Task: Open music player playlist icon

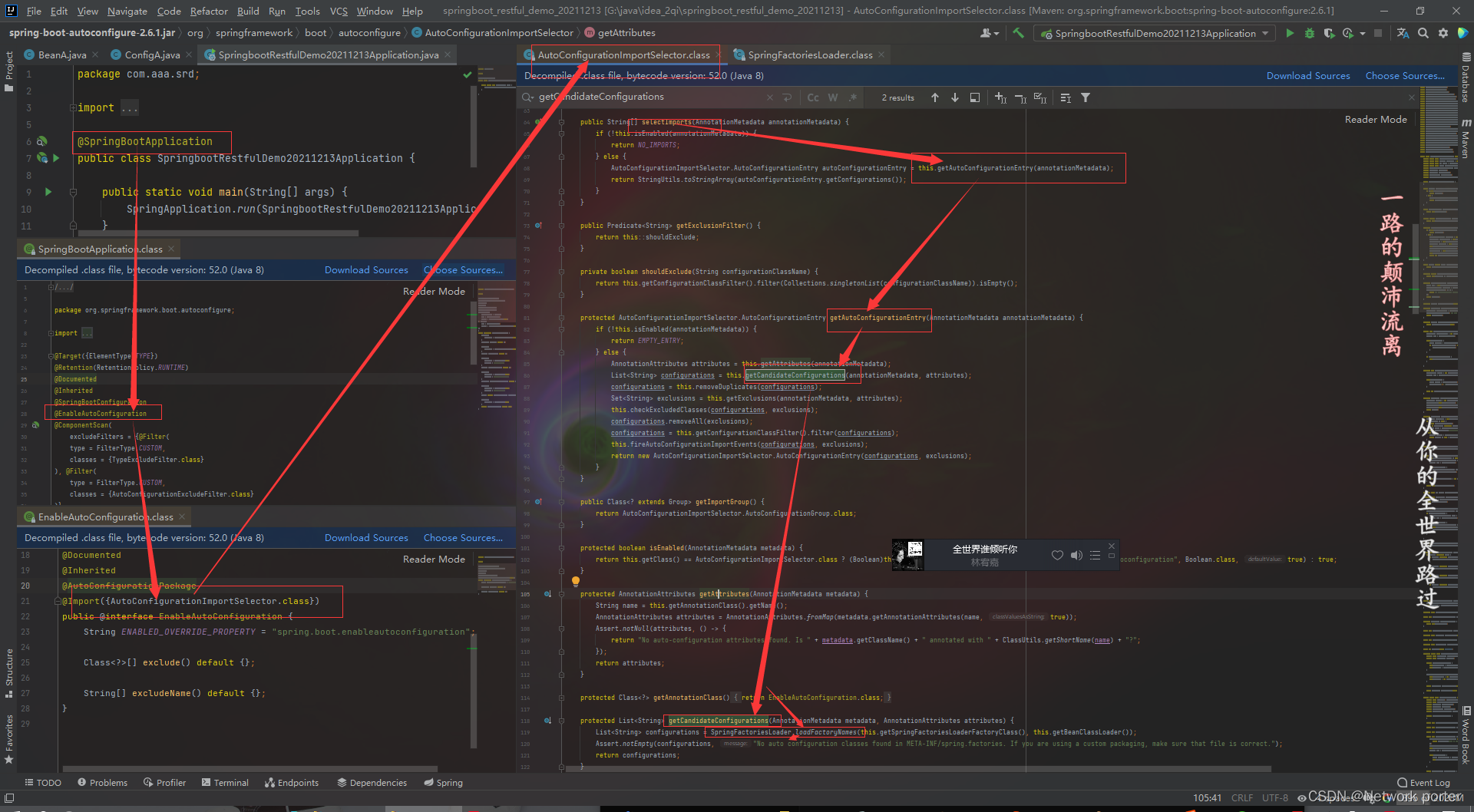Action: coord(1095,555)
